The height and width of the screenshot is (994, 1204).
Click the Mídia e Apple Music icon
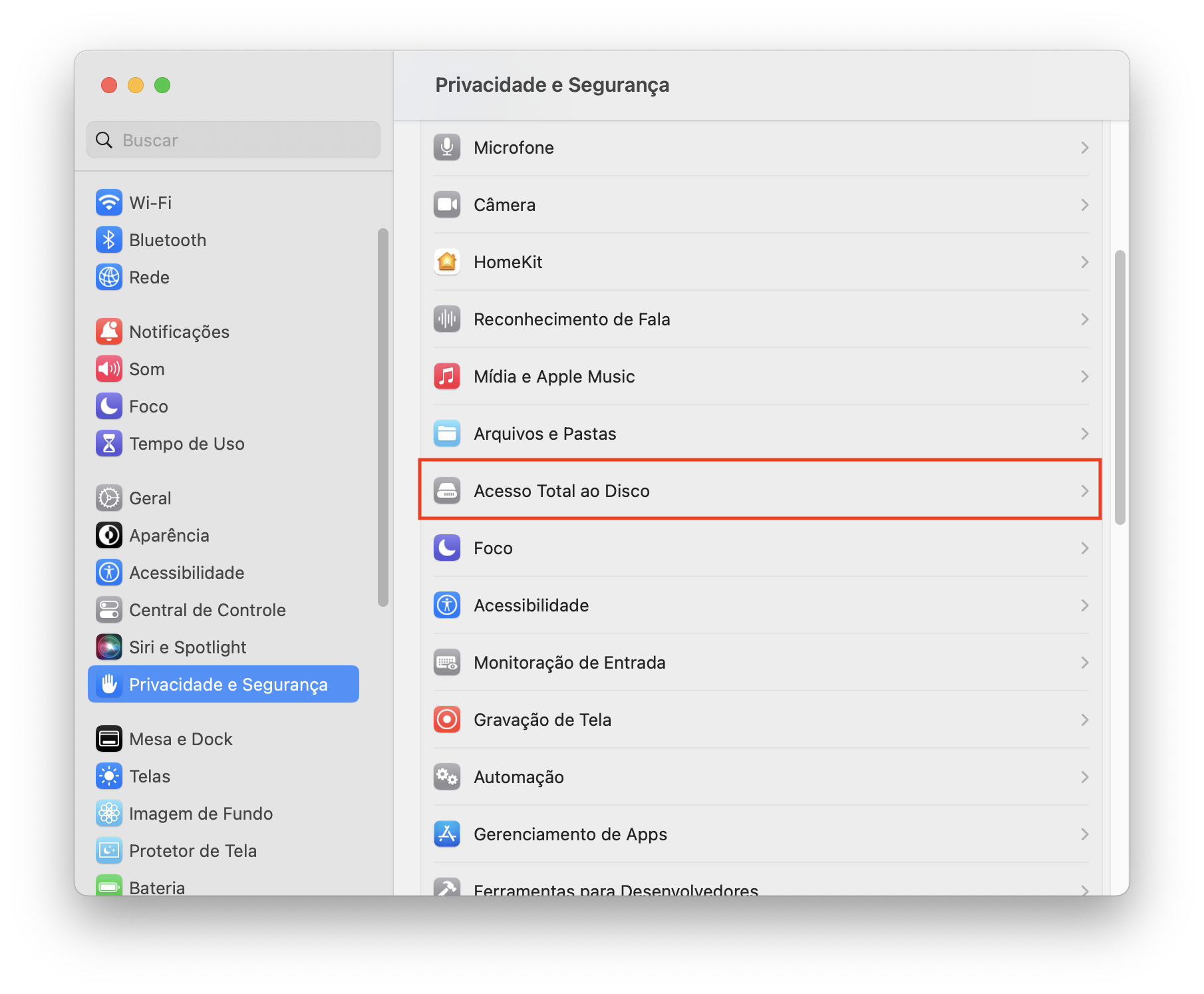pos(447,376)
